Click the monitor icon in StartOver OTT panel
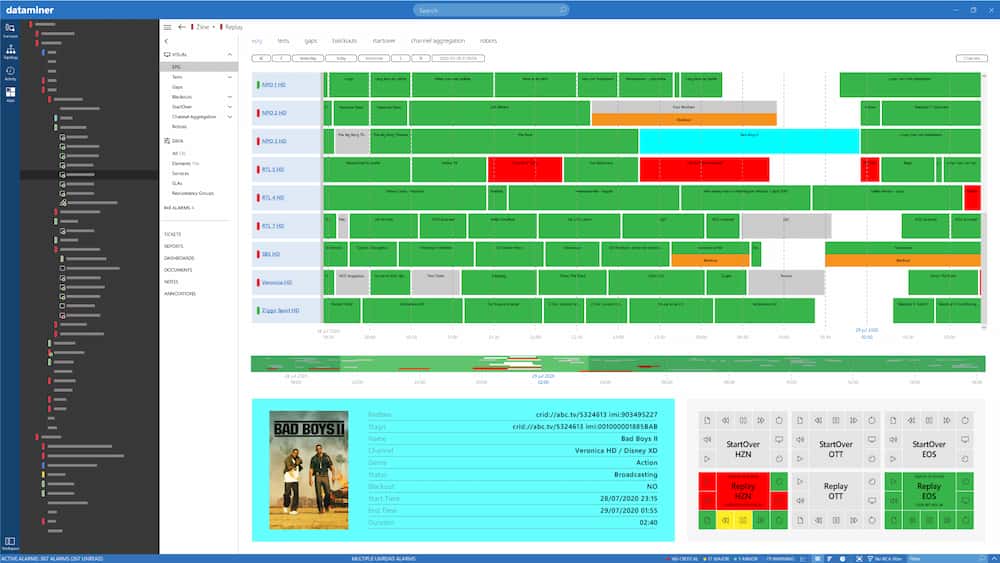 872,440
